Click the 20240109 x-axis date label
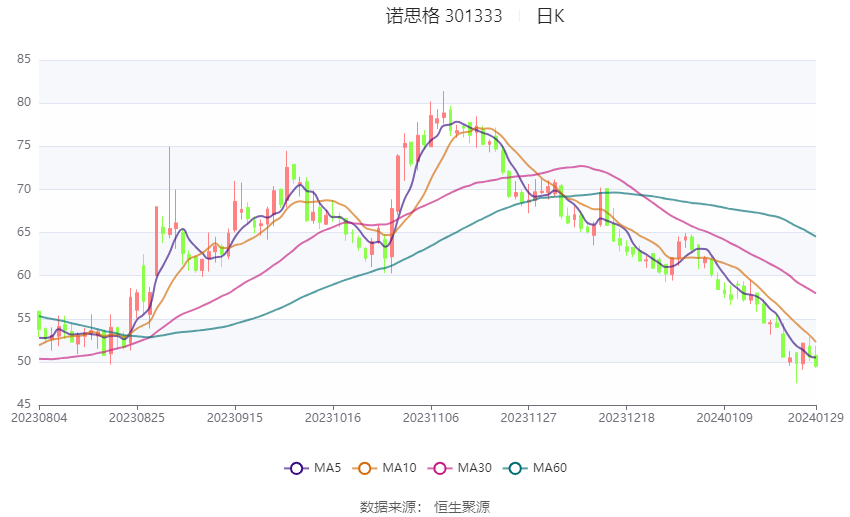This screenshot has width=850, height=517. [725, 418]
